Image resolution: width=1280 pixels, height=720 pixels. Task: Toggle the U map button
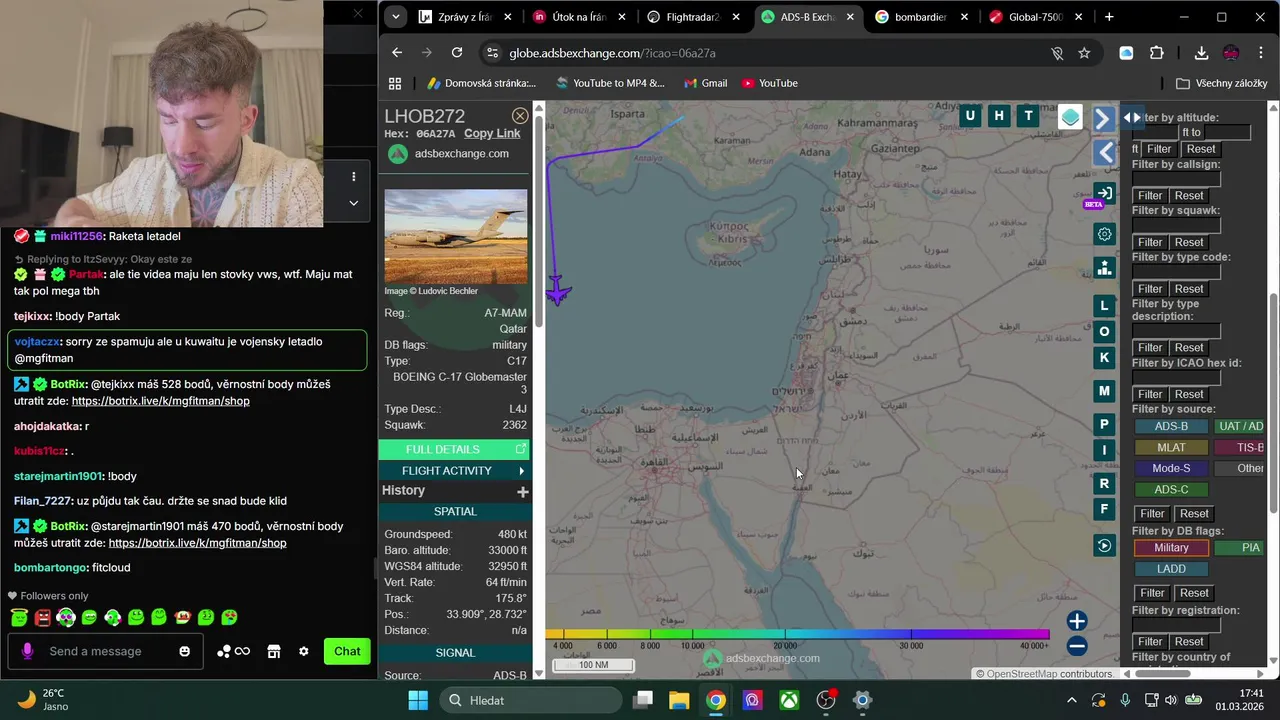[x=969, y=116]
